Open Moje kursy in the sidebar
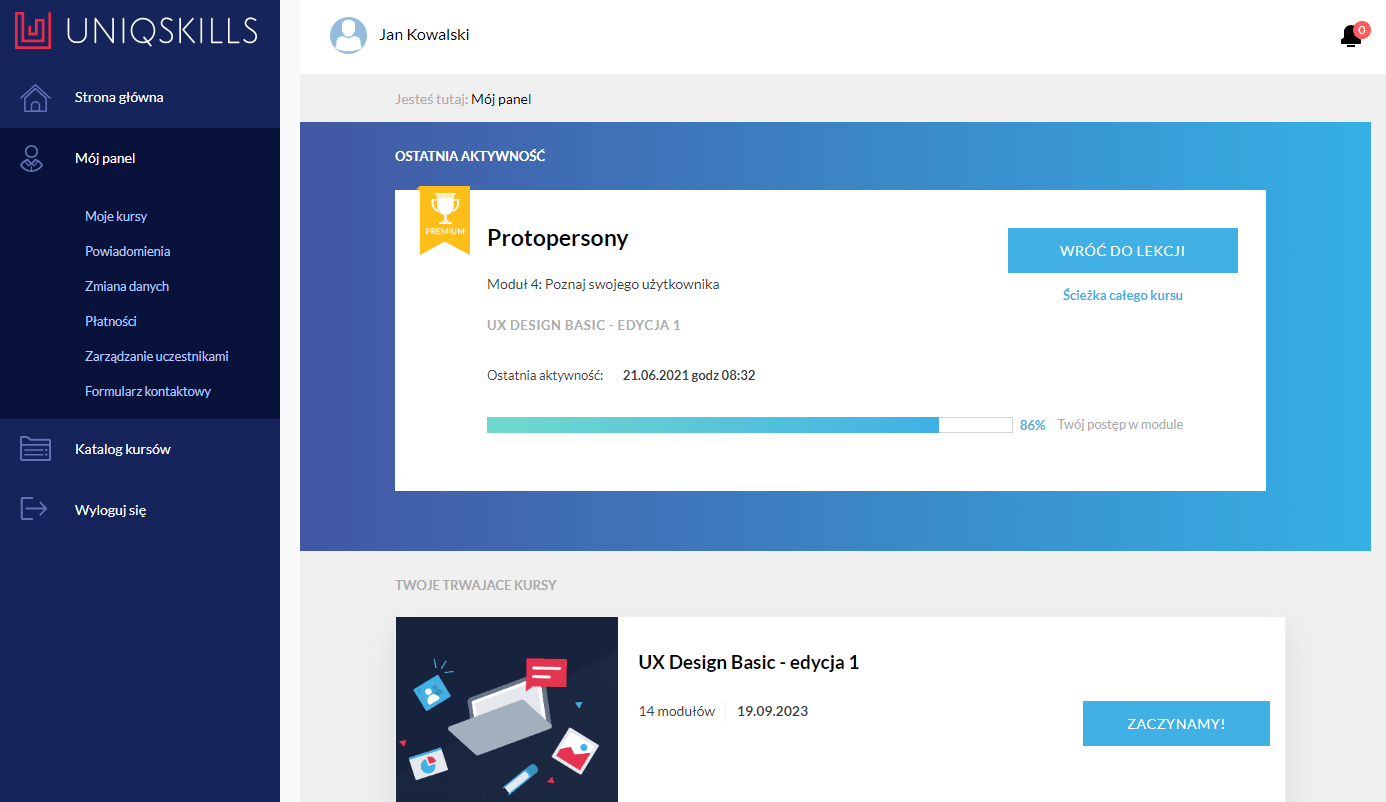Image resolution: width=1386 pixels, height=802 pixels. pyautogui.click(x=116, y=216)
